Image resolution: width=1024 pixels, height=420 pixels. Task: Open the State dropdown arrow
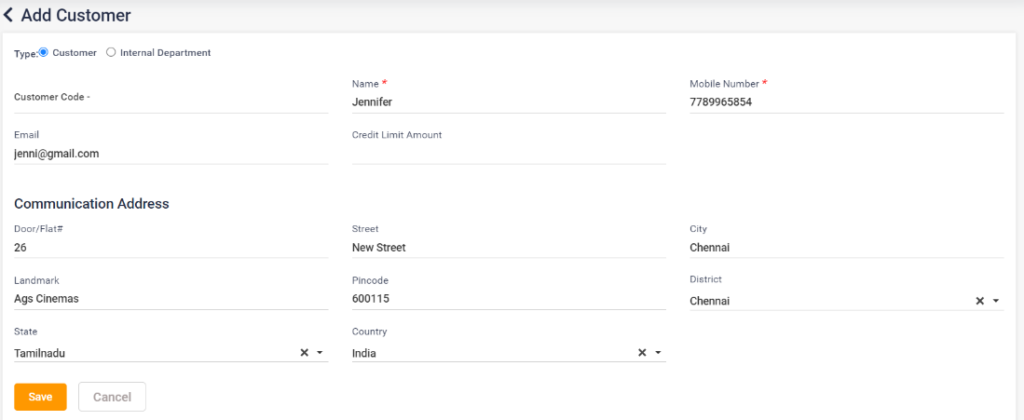[319, 353]
